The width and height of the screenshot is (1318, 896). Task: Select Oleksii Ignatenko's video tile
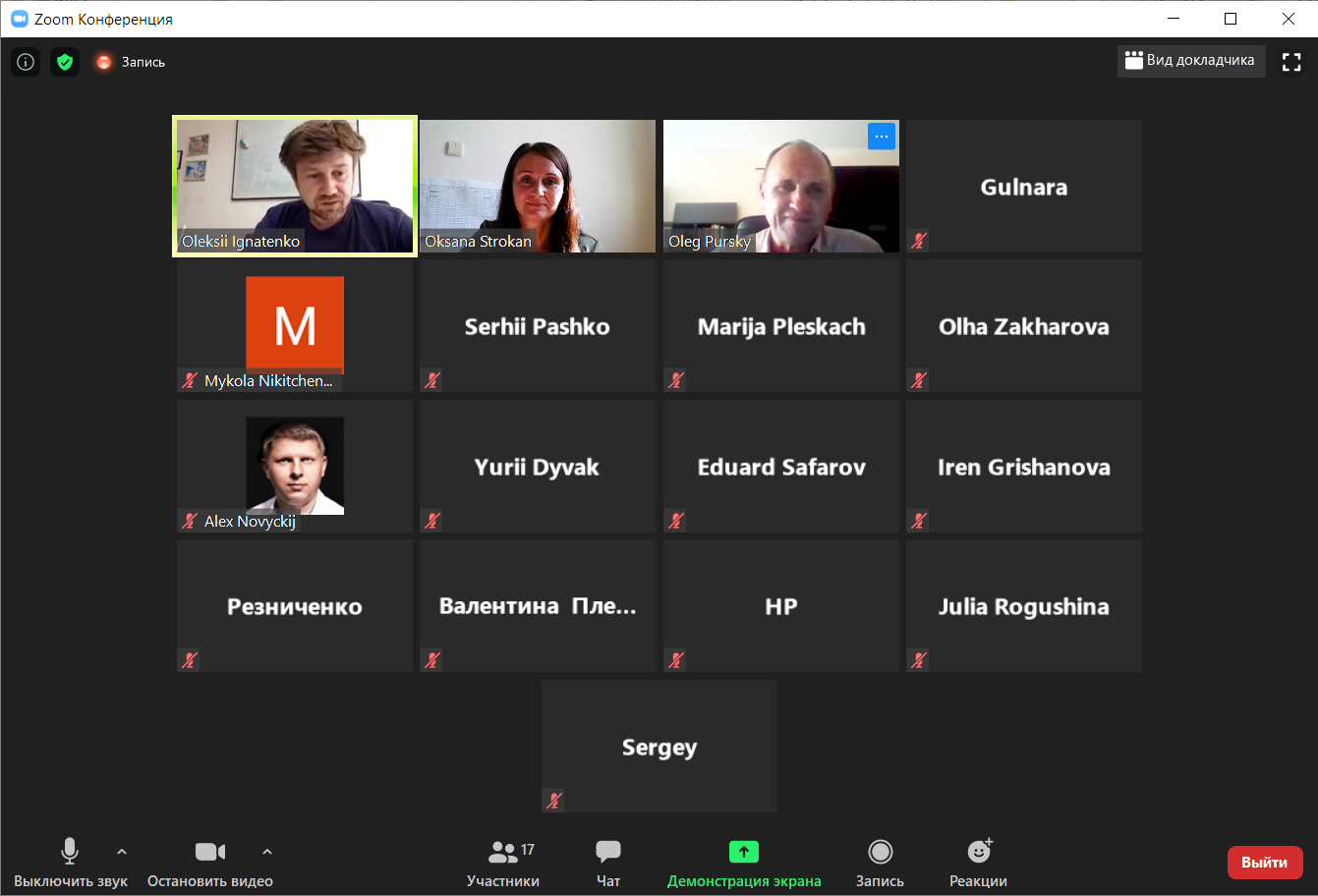pos(295,187)
